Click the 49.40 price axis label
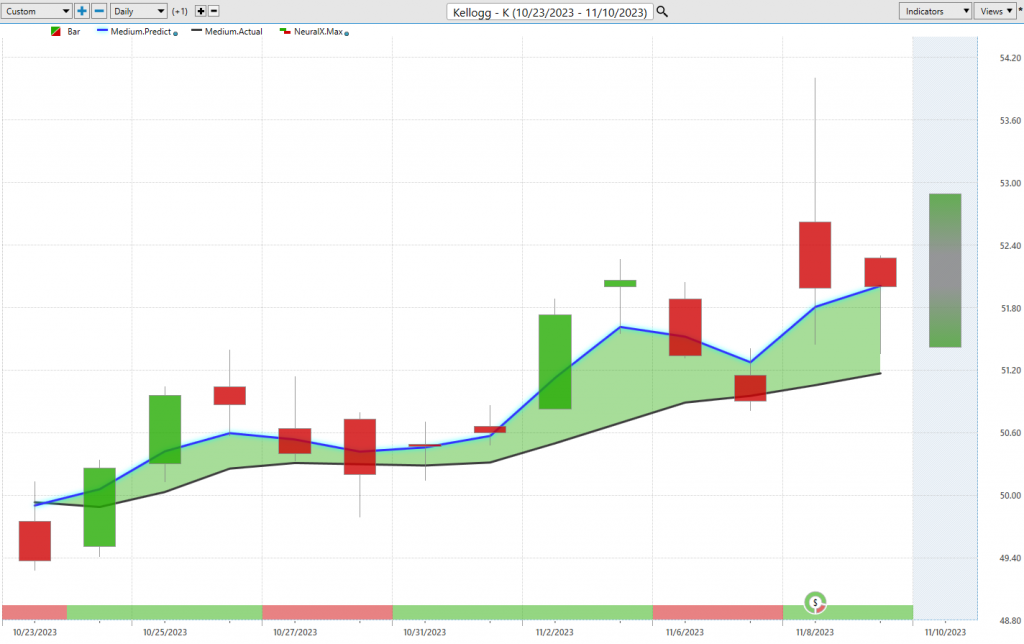This screenshot has width=1024, height=644. [1010, 558]
